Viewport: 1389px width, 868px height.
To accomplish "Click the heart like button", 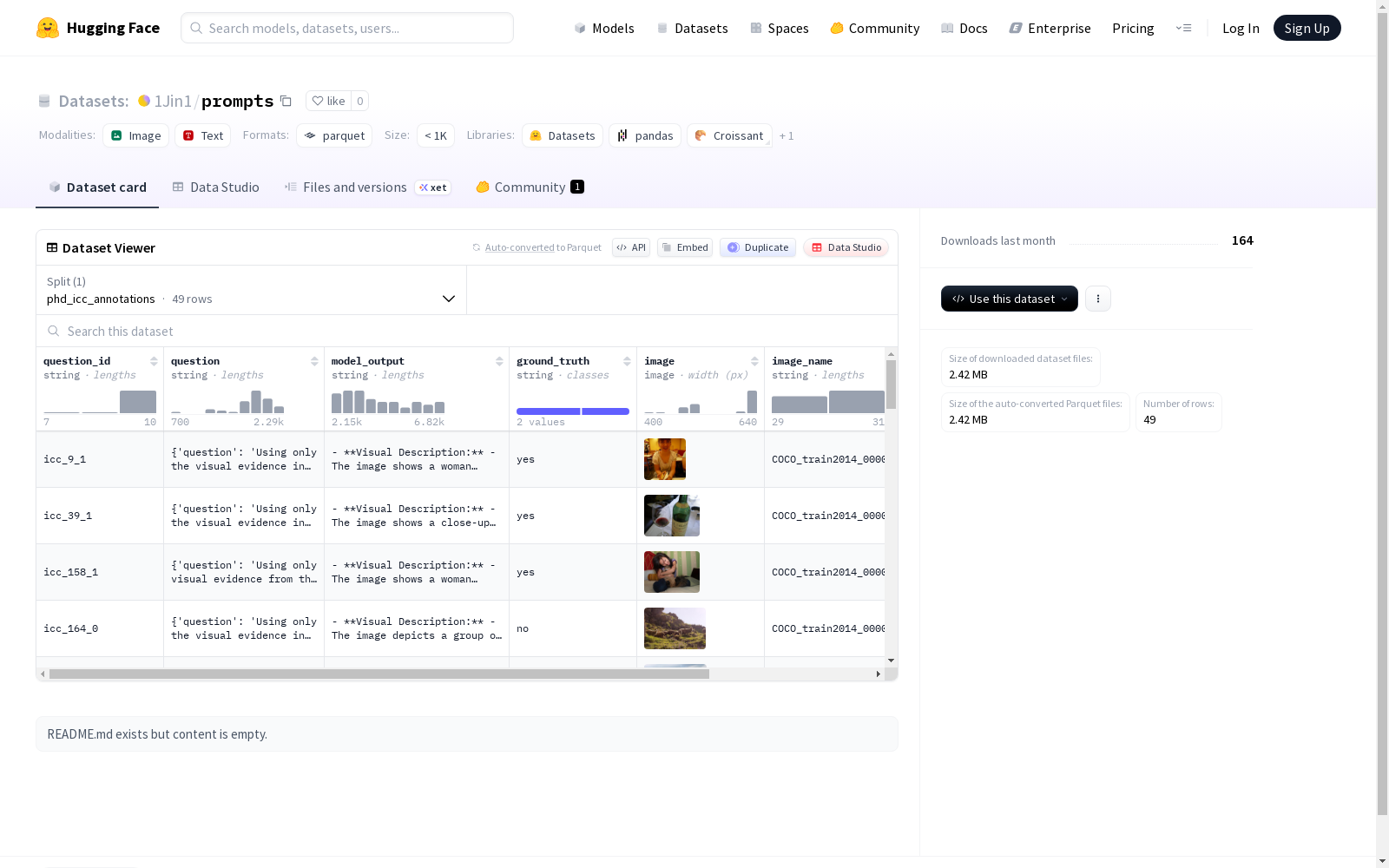I will click(x=328, y=101).
